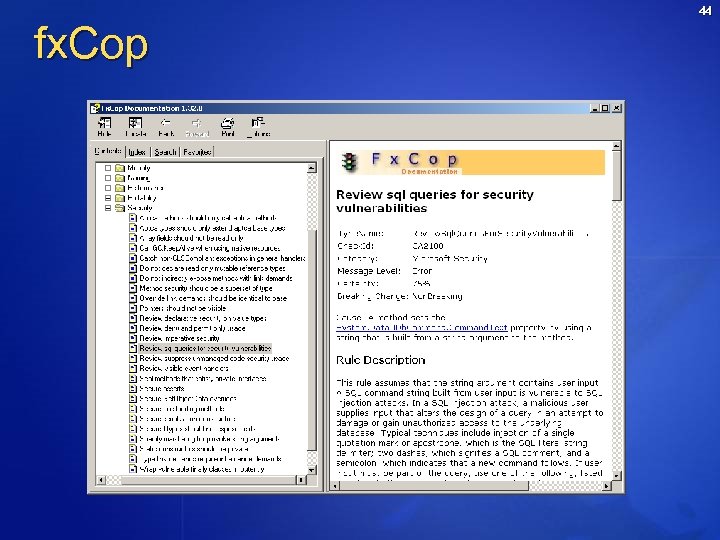The width and height of the screenshot is (720, 540).
Task: Click topic pane scroll right arrow
Action: coord(607,486)
